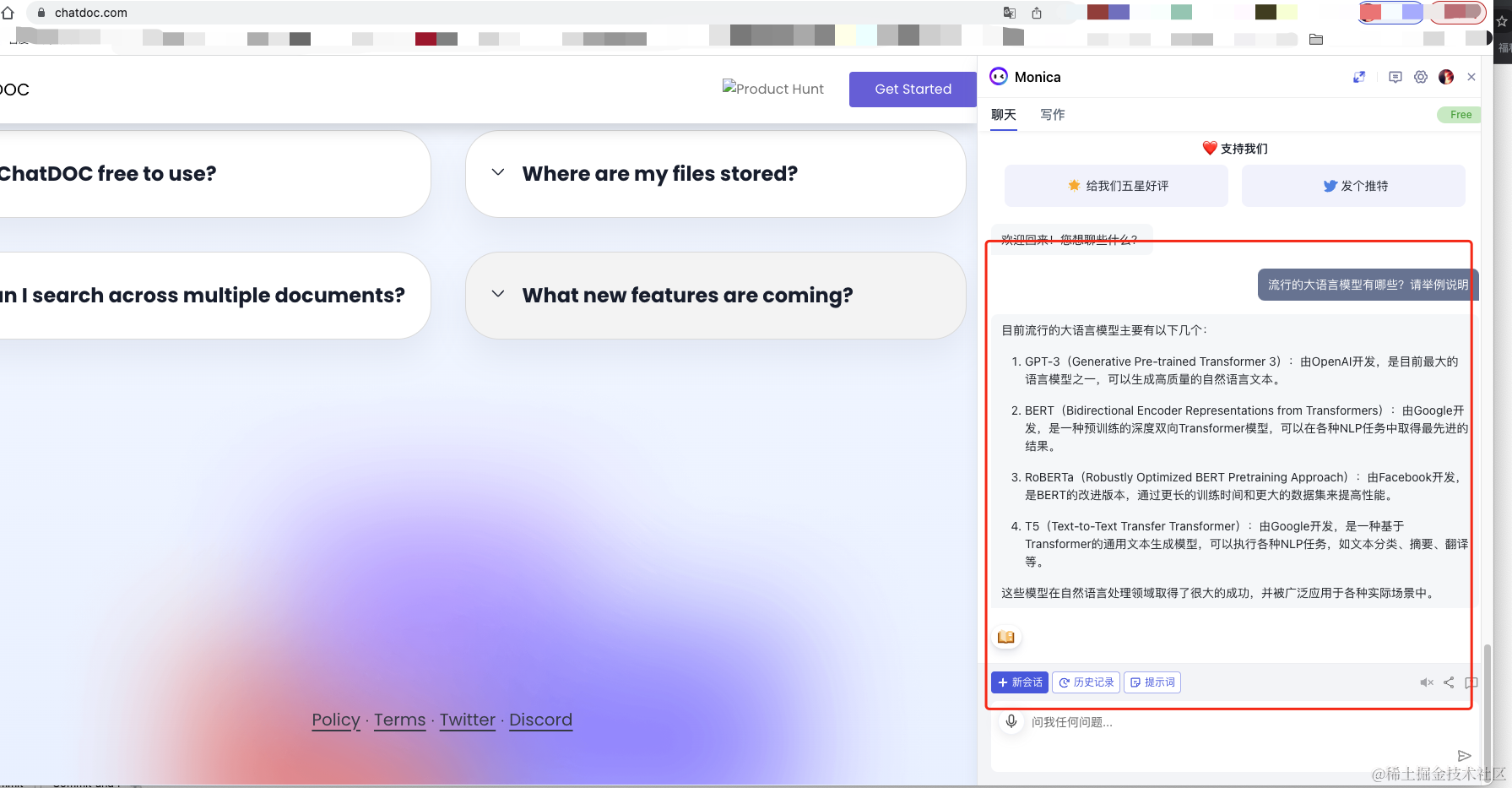Viewport: 1512px width, 788px height.
Task: Click the Product Hunt image link
Action: [x=773, y=88]
